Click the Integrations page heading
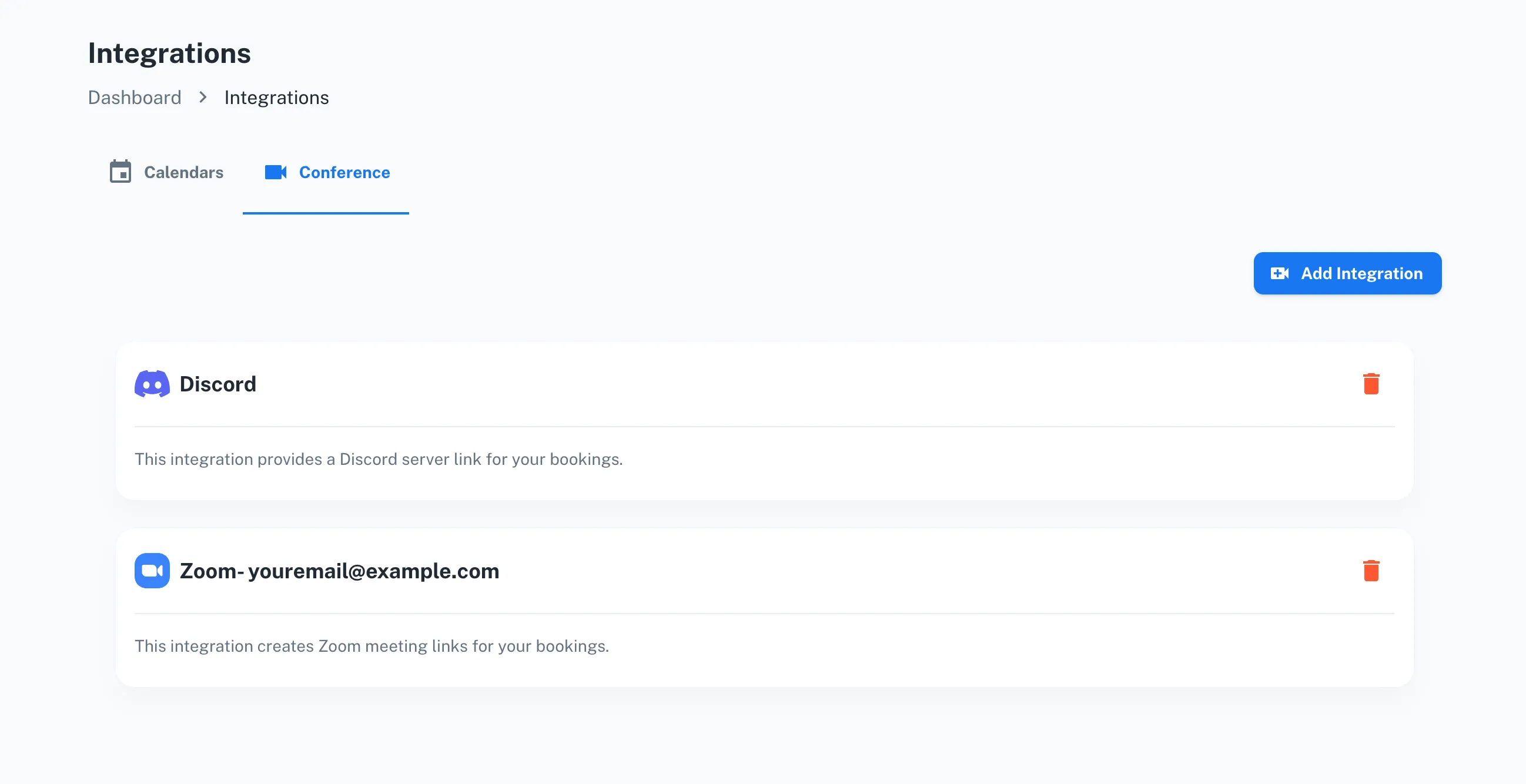The image size is (1526, 784). [169, 53]
